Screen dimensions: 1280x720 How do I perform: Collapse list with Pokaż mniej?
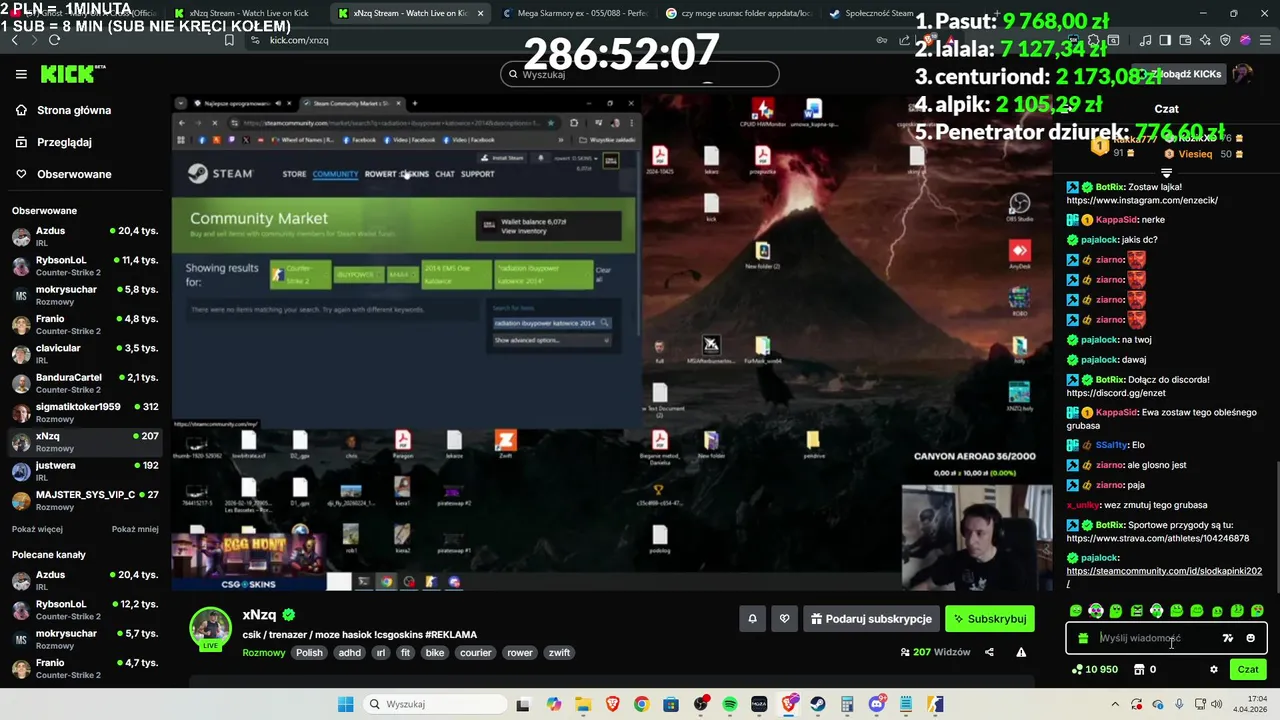(x=135, y=529)
